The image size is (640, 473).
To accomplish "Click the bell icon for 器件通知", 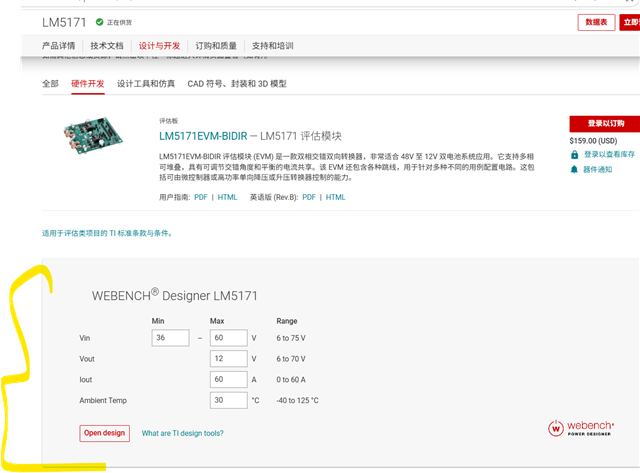I will tap(574, 169).
